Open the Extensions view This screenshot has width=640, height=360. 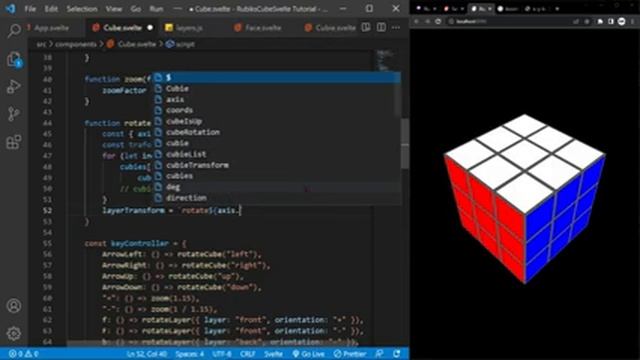tap(14, 142)
